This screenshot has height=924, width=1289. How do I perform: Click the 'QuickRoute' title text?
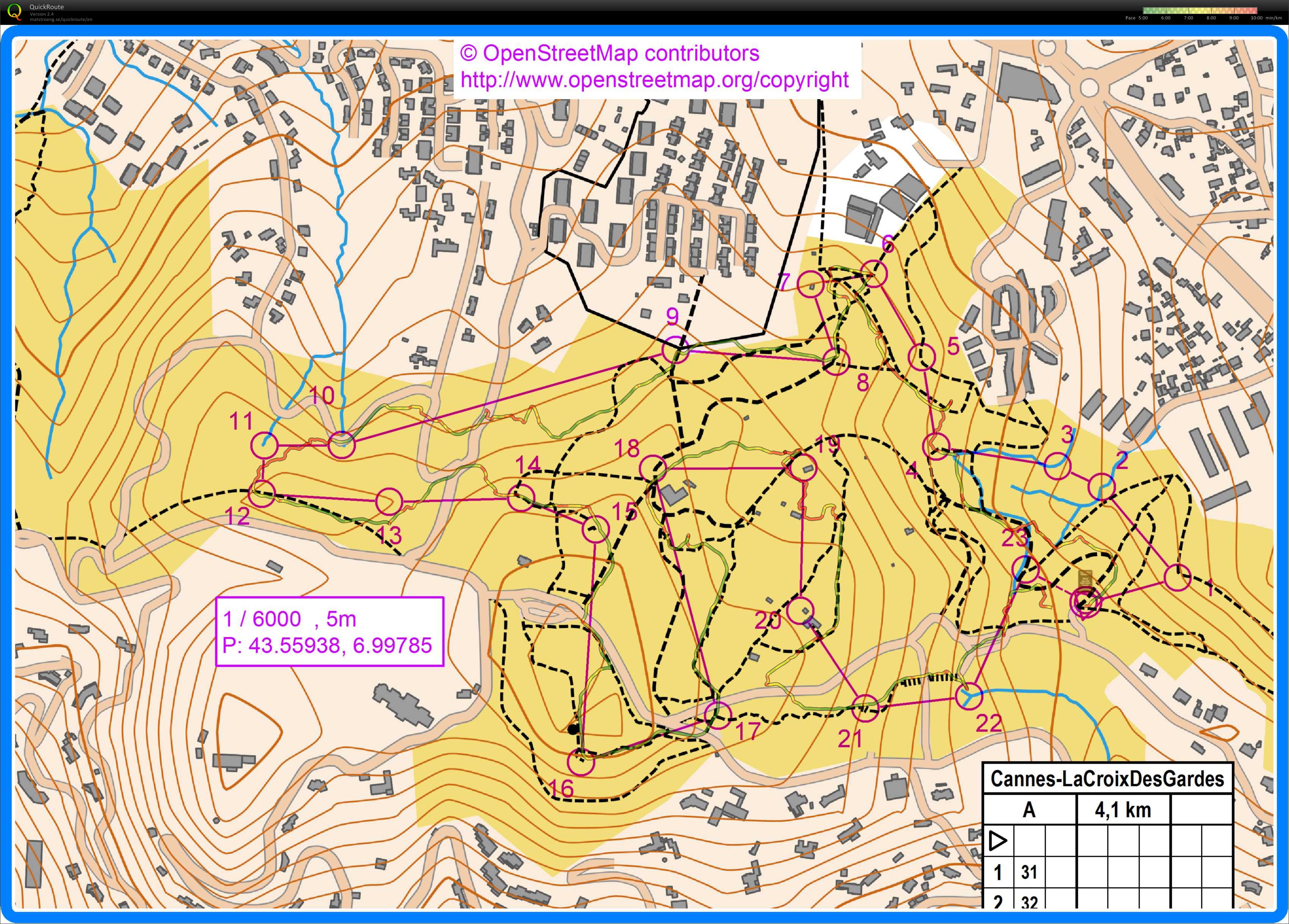(x=47, y=7)
